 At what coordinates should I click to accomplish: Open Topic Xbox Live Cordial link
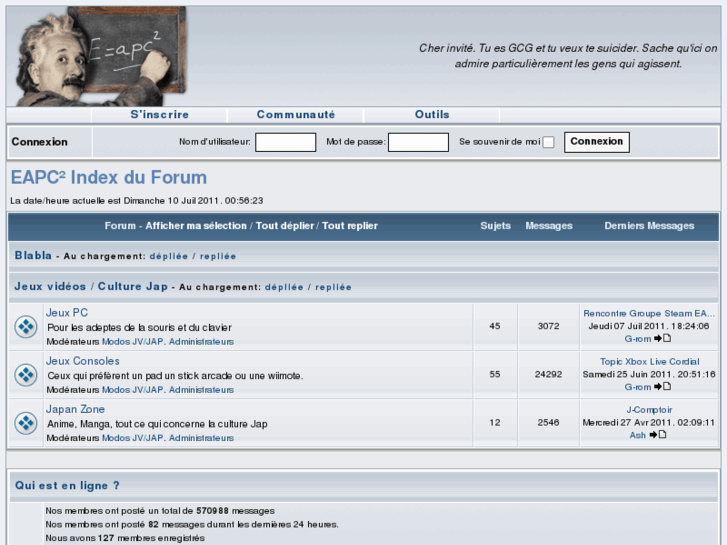(x=650, y=362)
